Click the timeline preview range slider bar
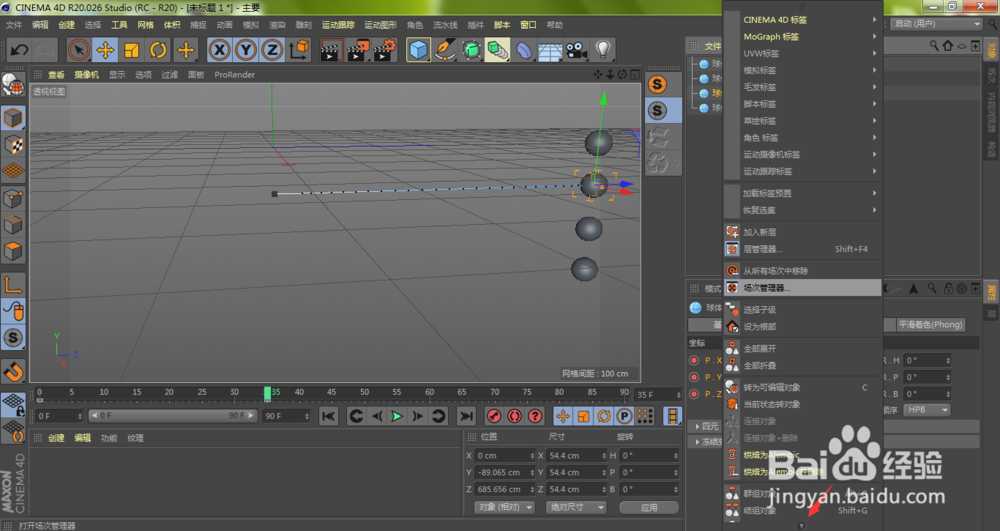Image resolution: width=1000 pixels, height=531 pixels. 172,416
